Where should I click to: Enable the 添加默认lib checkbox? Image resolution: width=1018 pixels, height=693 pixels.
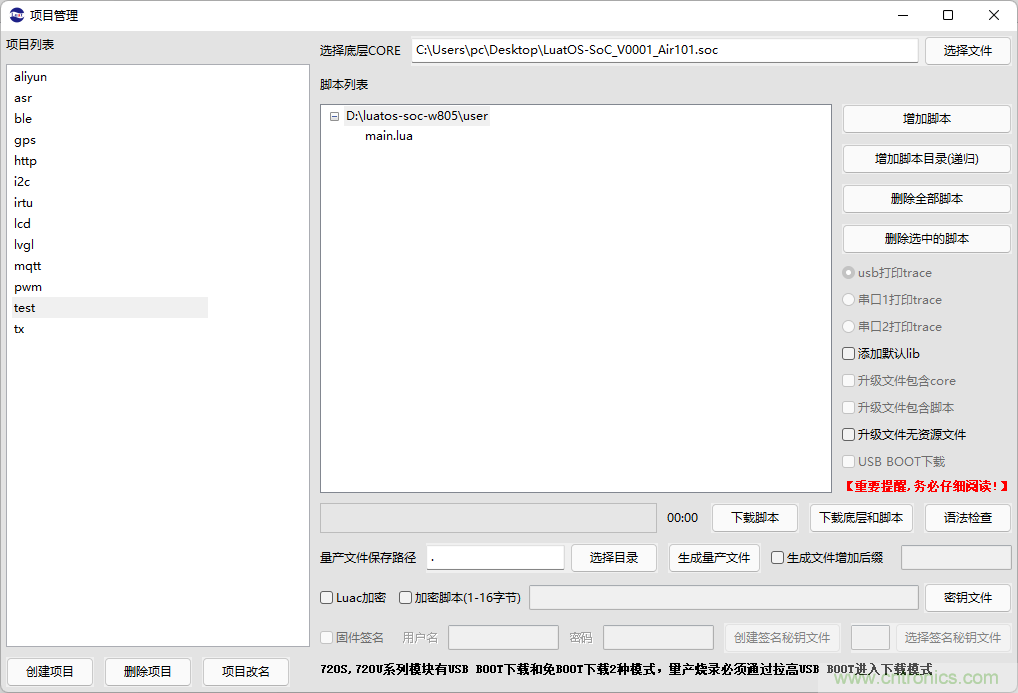(849, 354)
